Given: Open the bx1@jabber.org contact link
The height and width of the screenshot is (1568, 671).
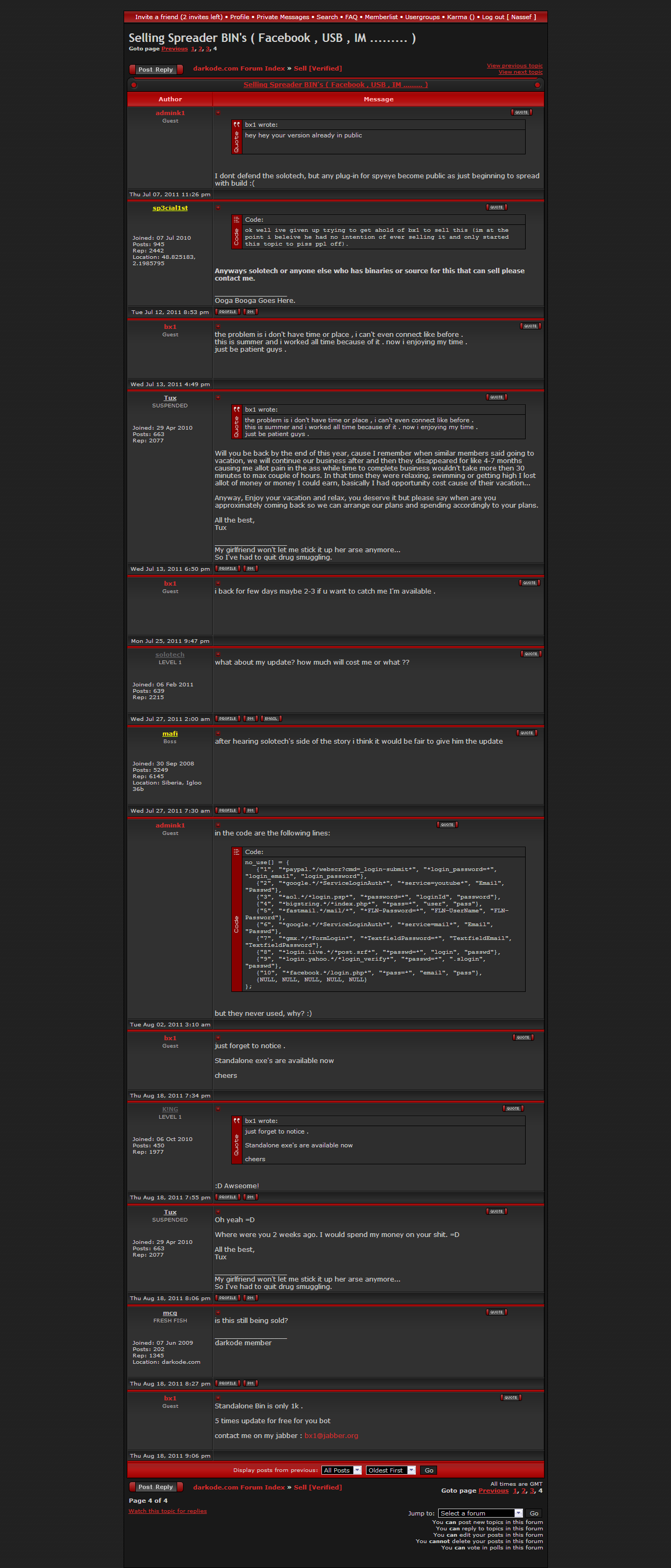Looking at the screenshot, I should click(x=331, y=1435).
